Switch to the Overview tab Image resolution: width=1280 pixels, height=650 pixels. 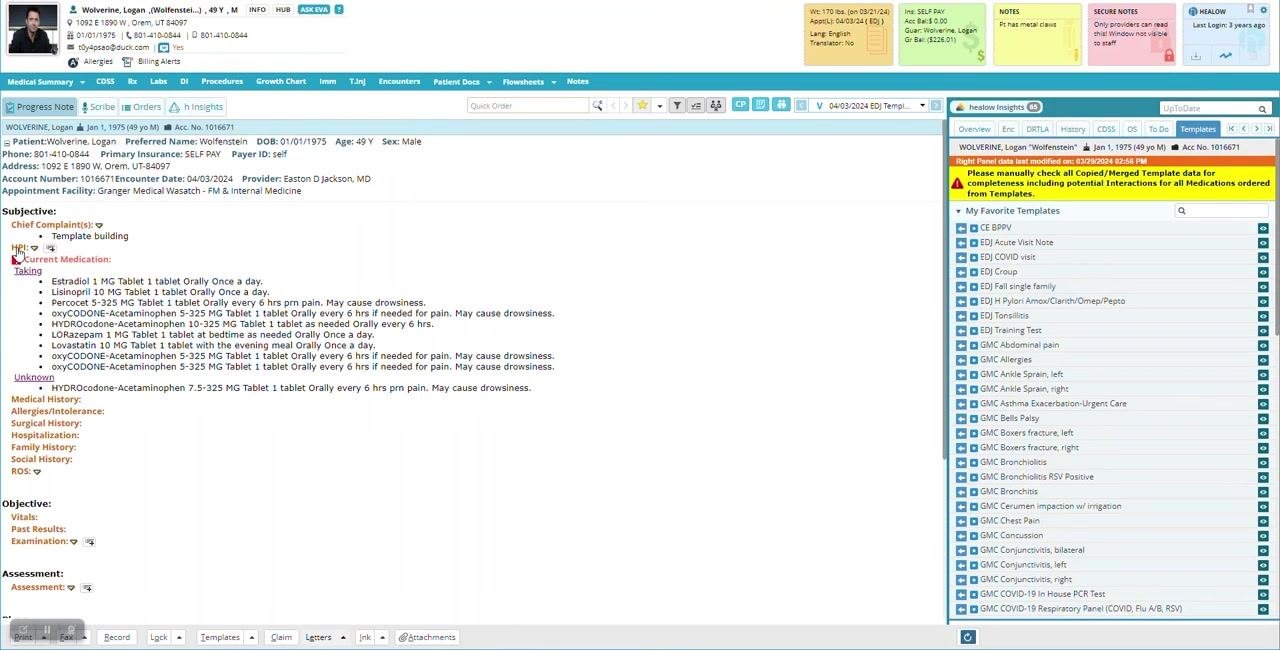[974, 129]
